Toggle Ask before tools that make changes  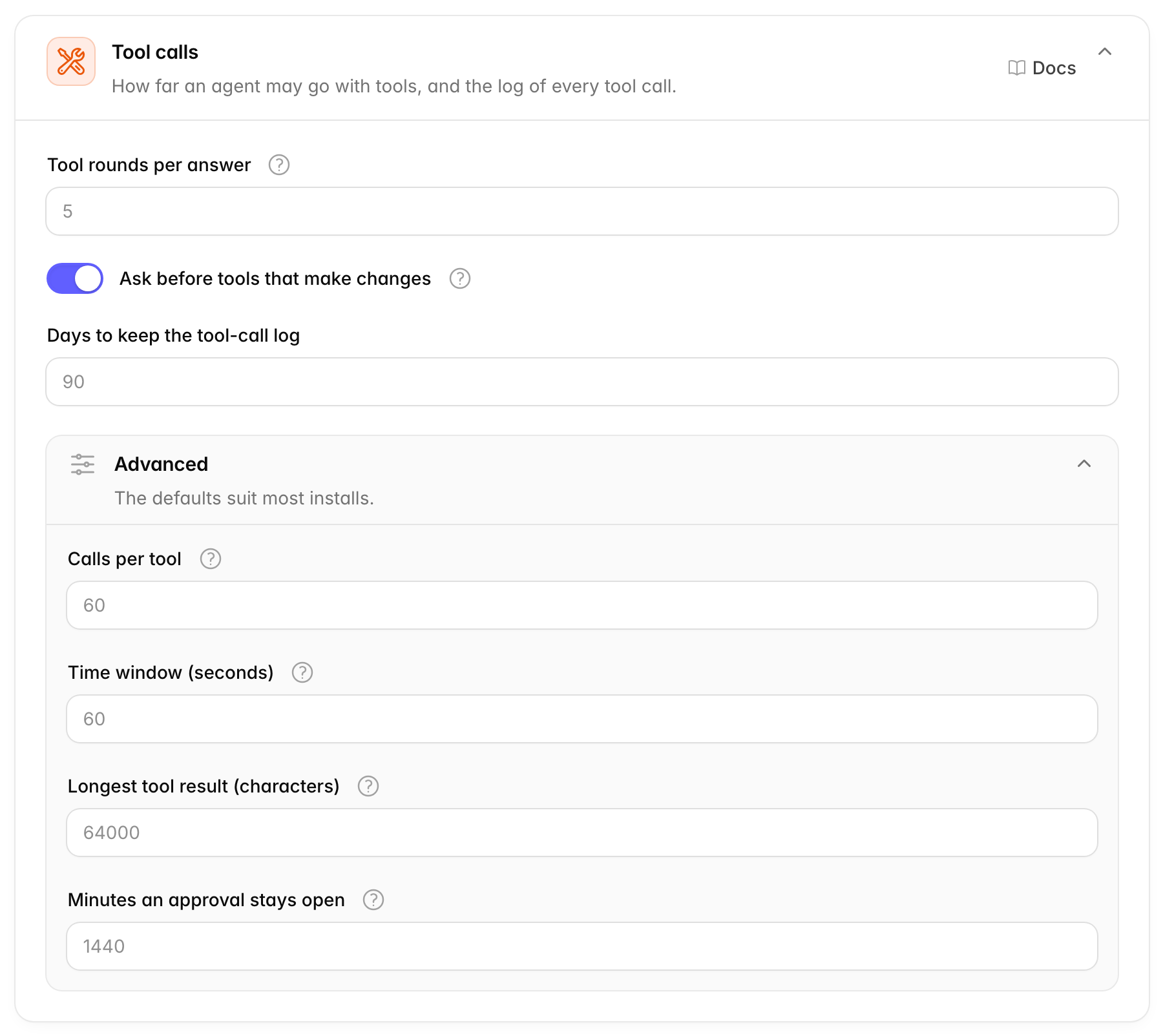[75, 278]
